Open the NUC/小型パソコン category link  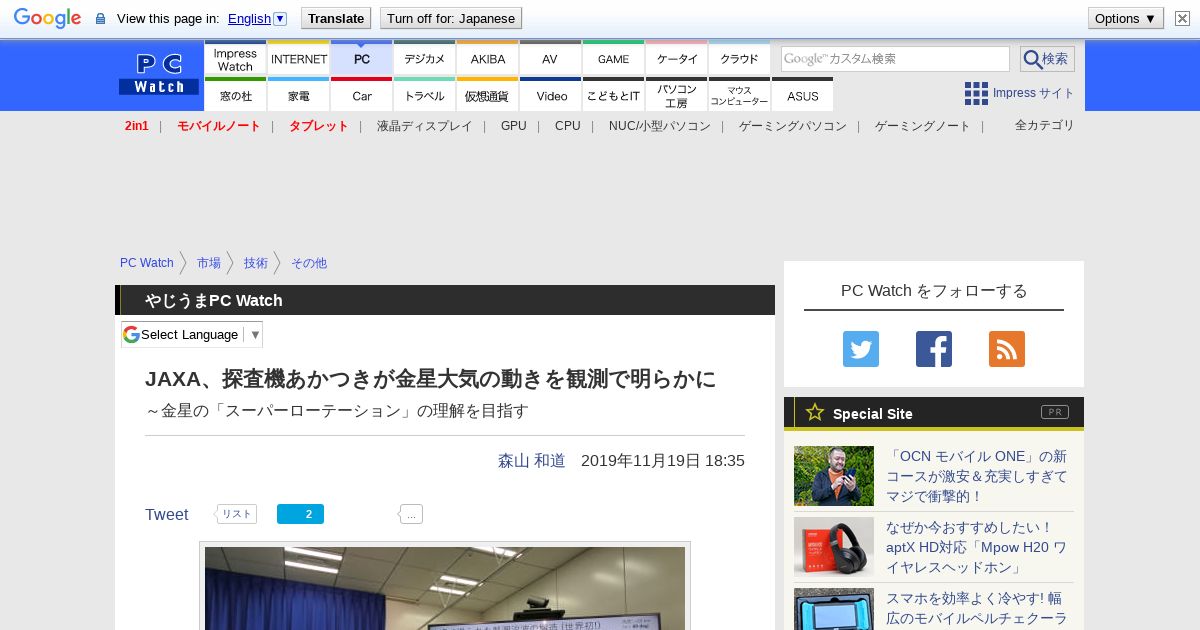coord(660,126)
